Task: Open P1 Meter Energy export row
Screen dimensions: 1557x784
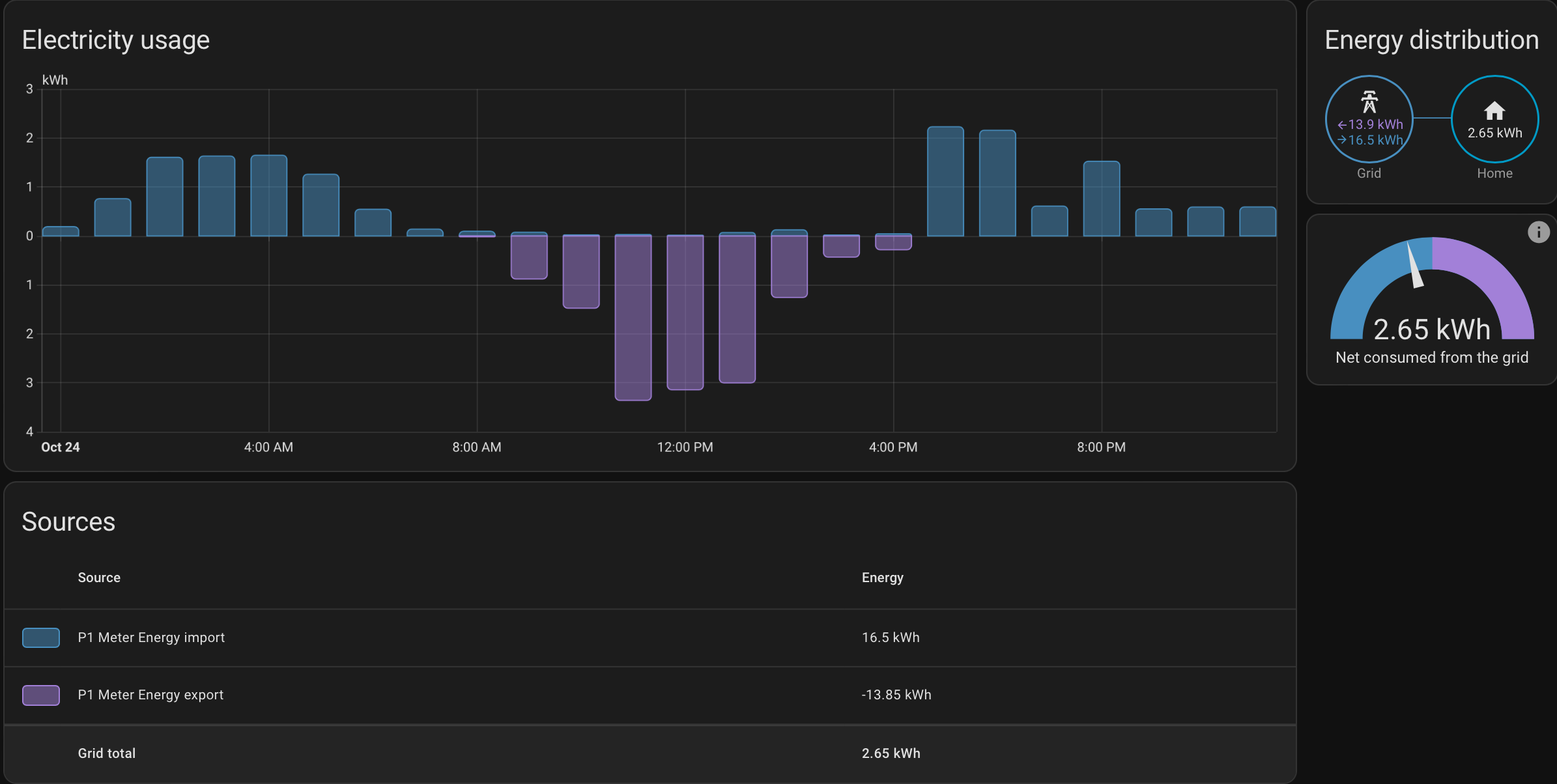Action: 150,695
